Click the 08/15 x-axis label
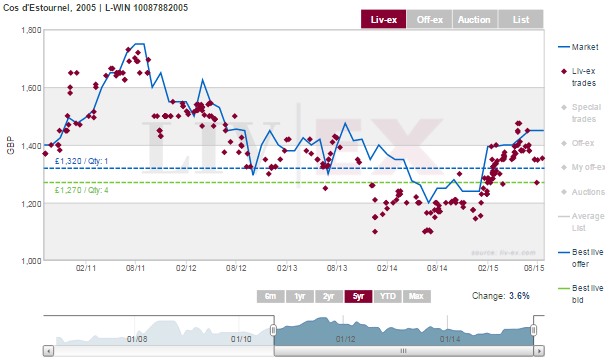 534,268
